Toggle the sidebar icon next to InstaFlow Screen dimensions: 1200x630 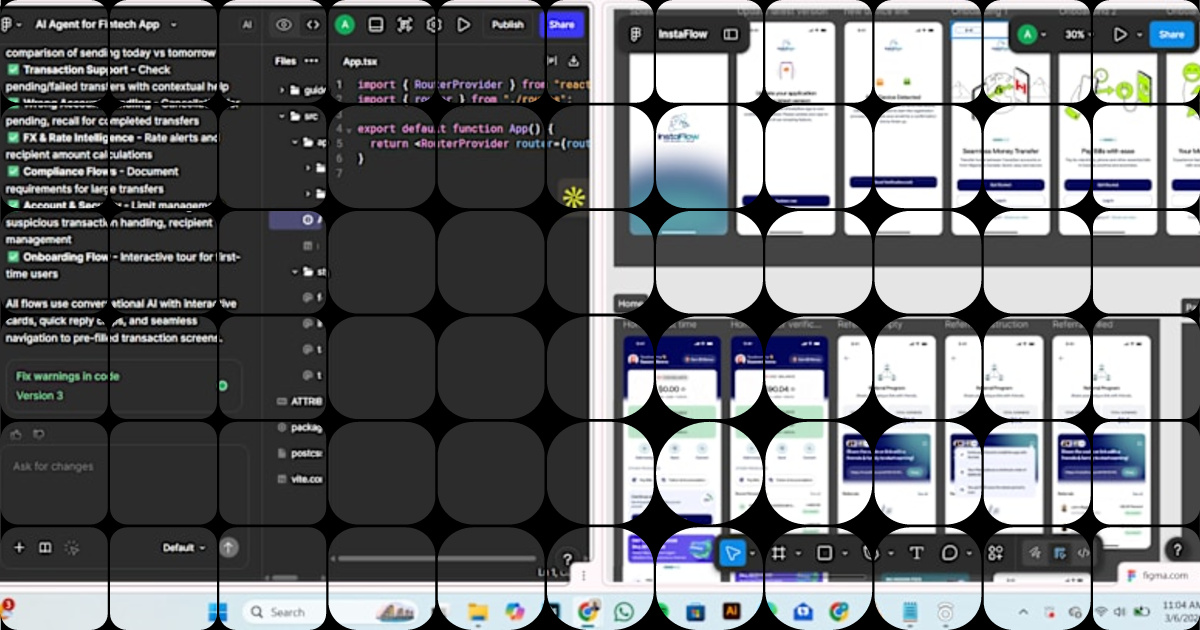[731, 34]
